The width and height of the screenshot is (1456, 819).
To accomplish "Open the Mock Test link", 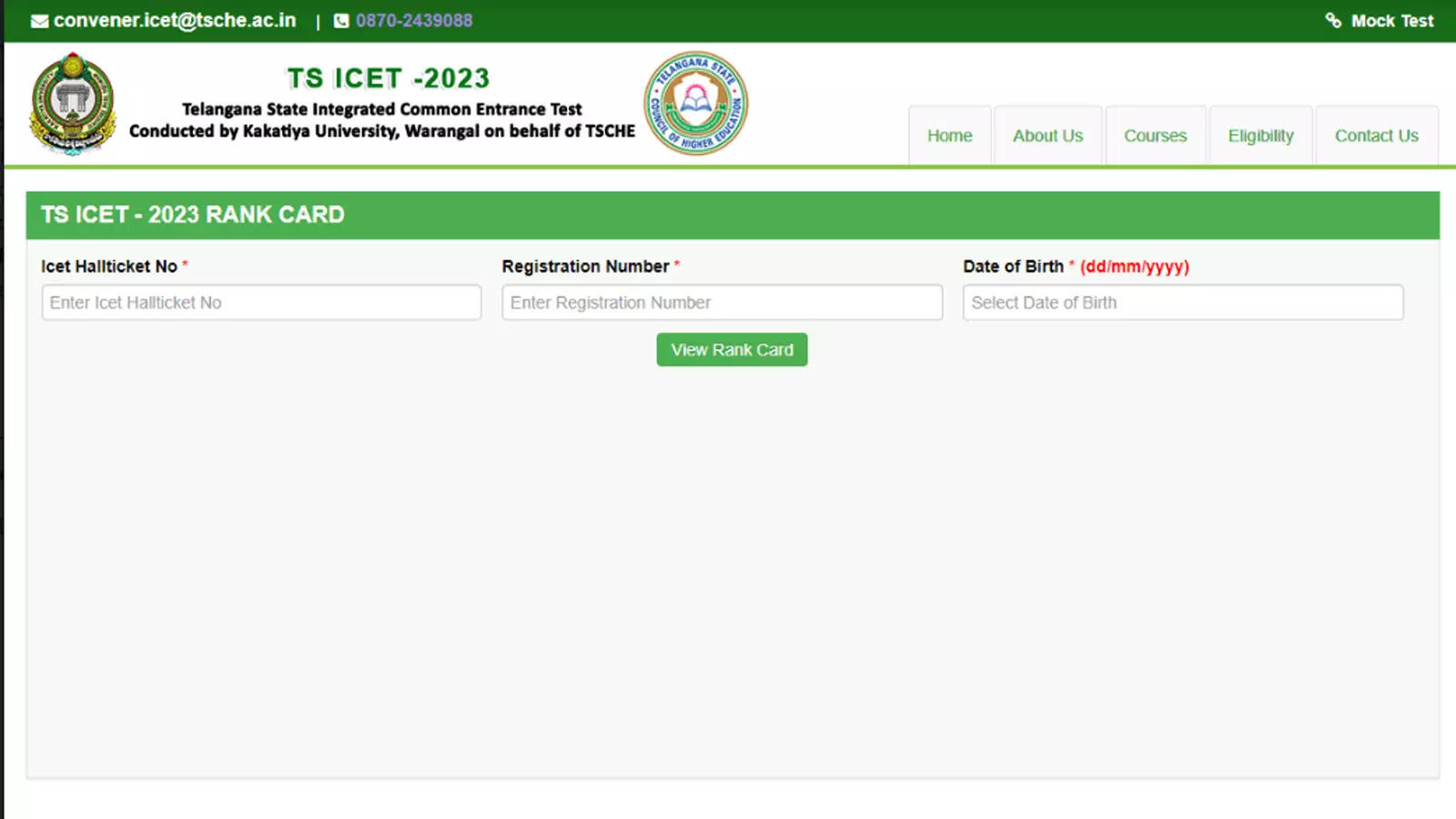I will tap(1391, 21).
